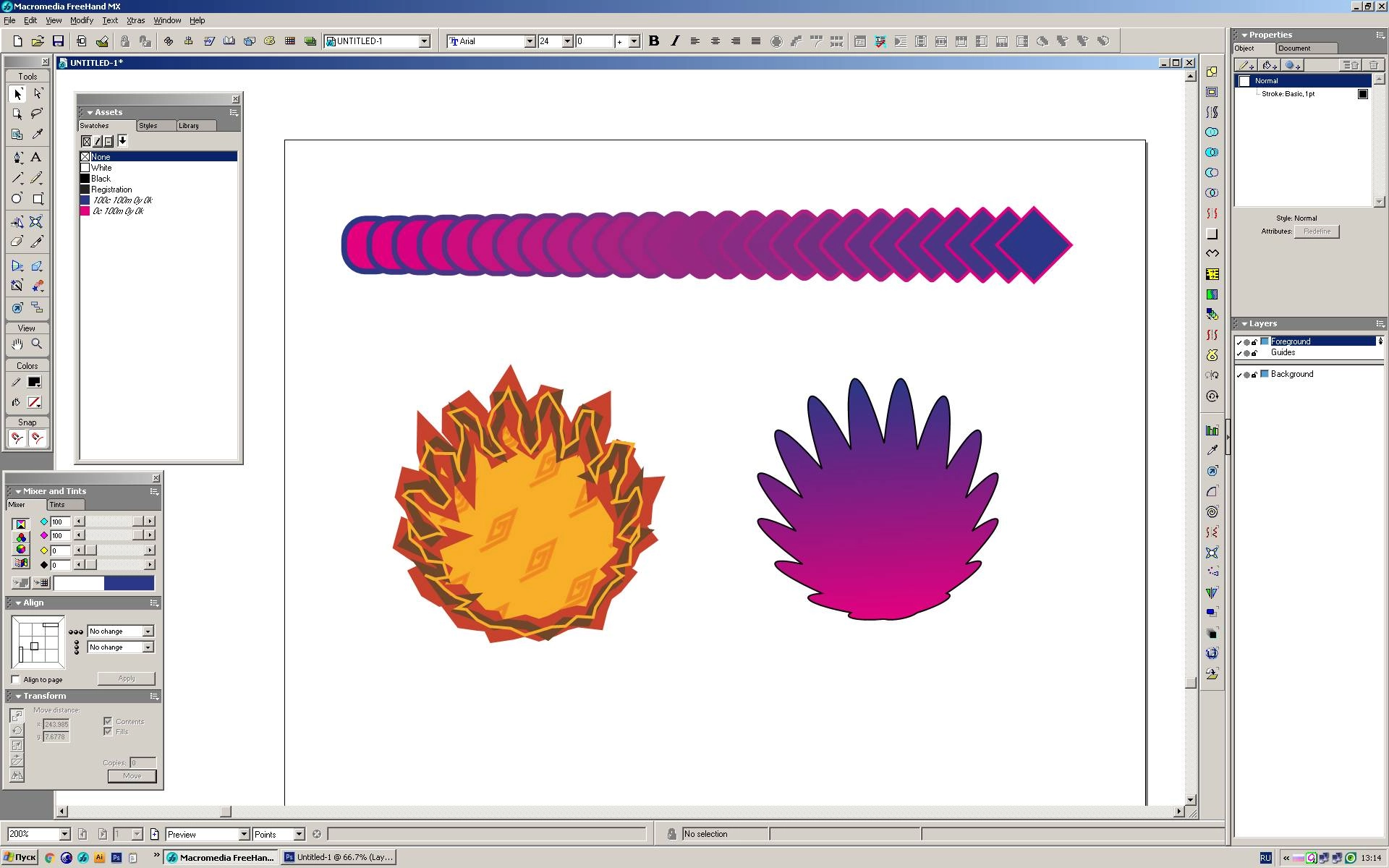Select the Ellipse tool
This screenshot has width=1389, height=868.
click(x=17, y=198)
